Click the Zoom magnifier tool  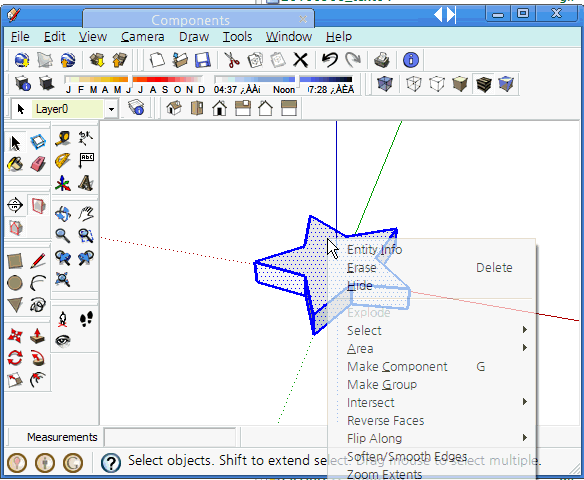pyautogui.click(x=63, y=236)
